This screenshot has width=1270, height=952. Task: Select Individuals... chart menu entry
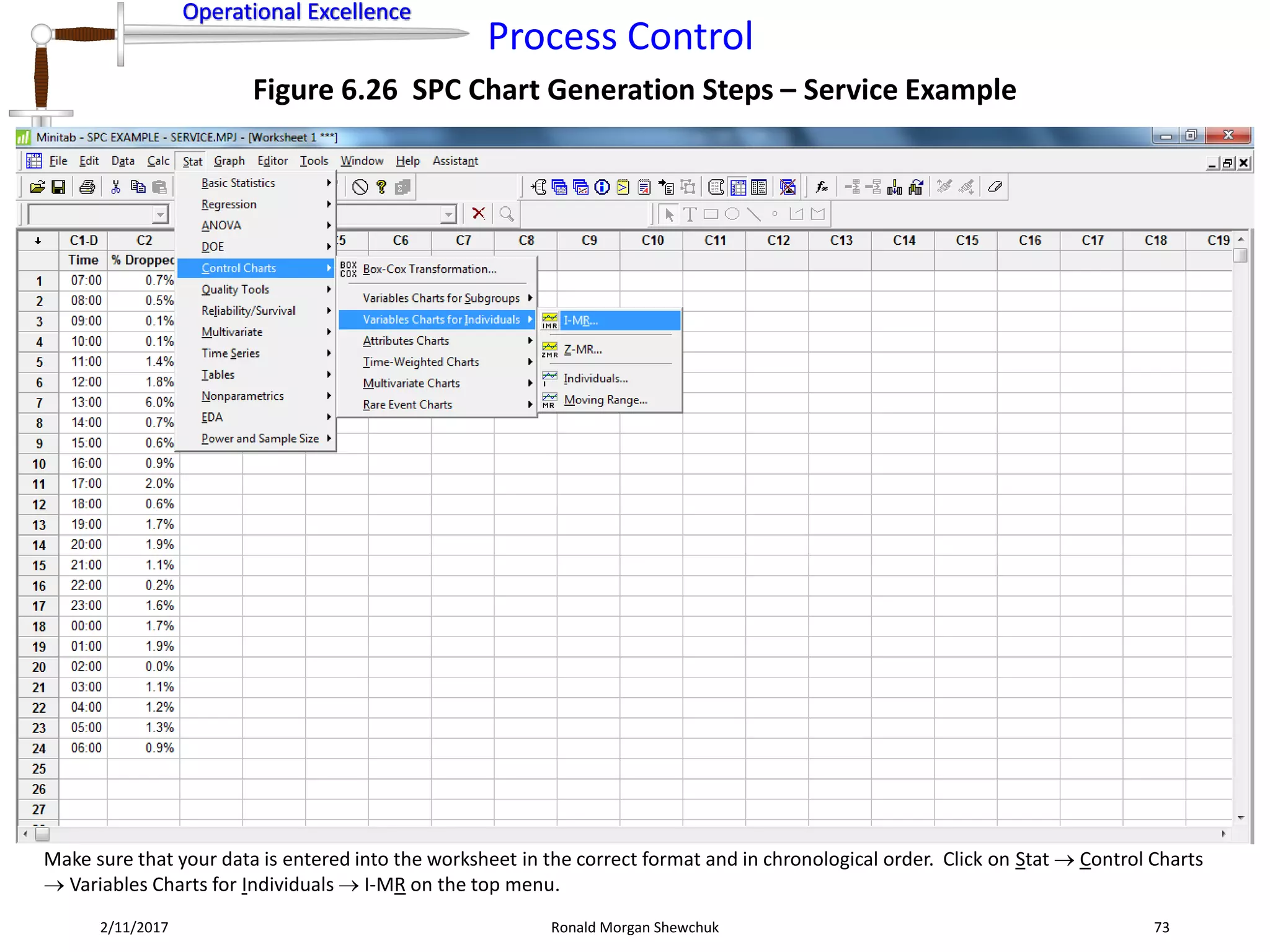(x=610, y=379)
